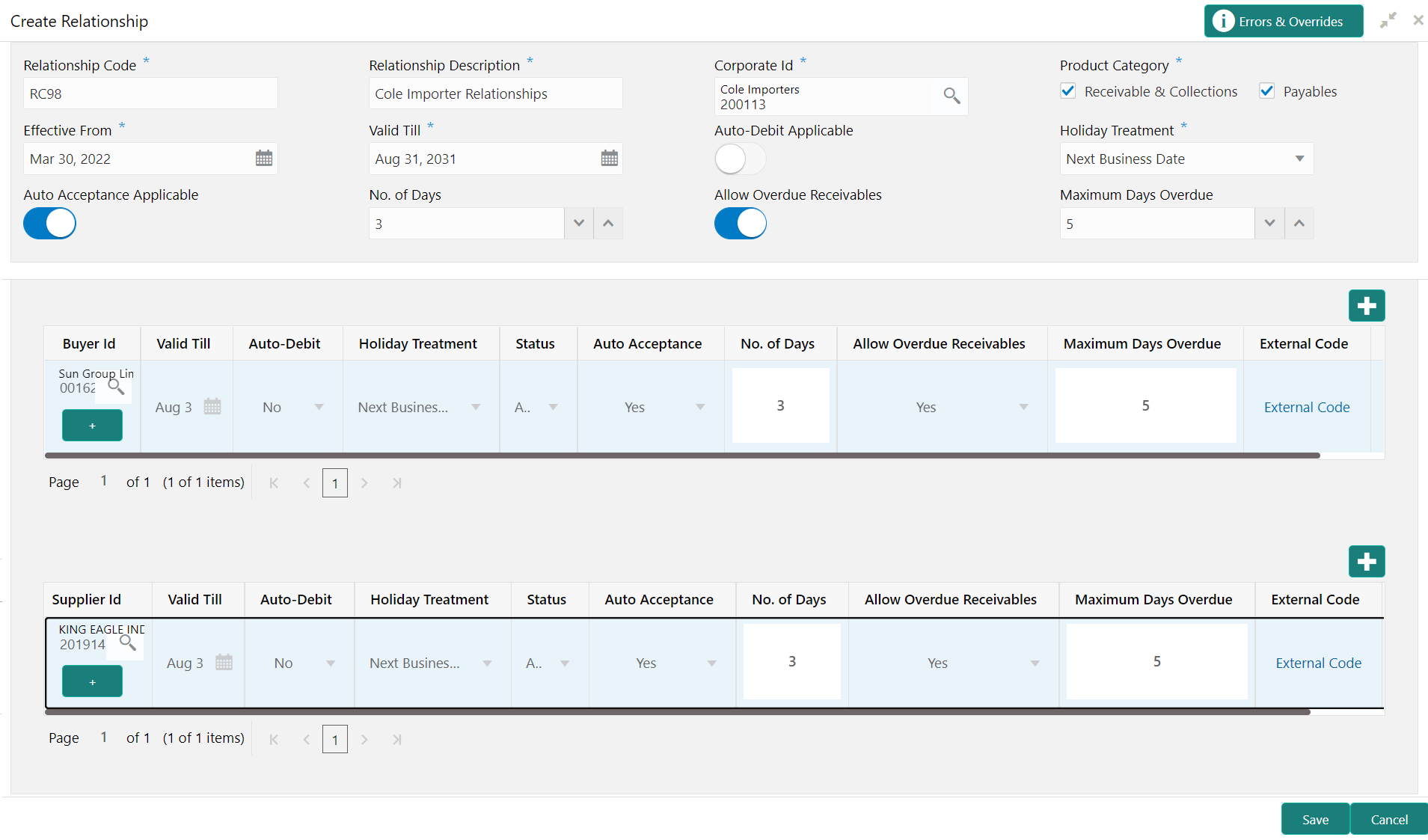The image size is (1428, 840).
Task: Select page 1 in supplier table pagination
Action: click(x=335, y=739)
